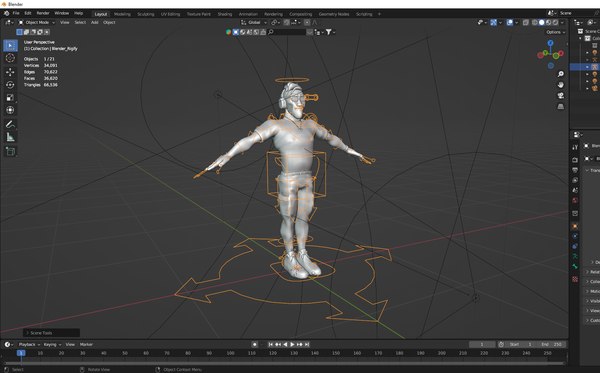
Task: Select the Move tool
Action: coord(10,72)
